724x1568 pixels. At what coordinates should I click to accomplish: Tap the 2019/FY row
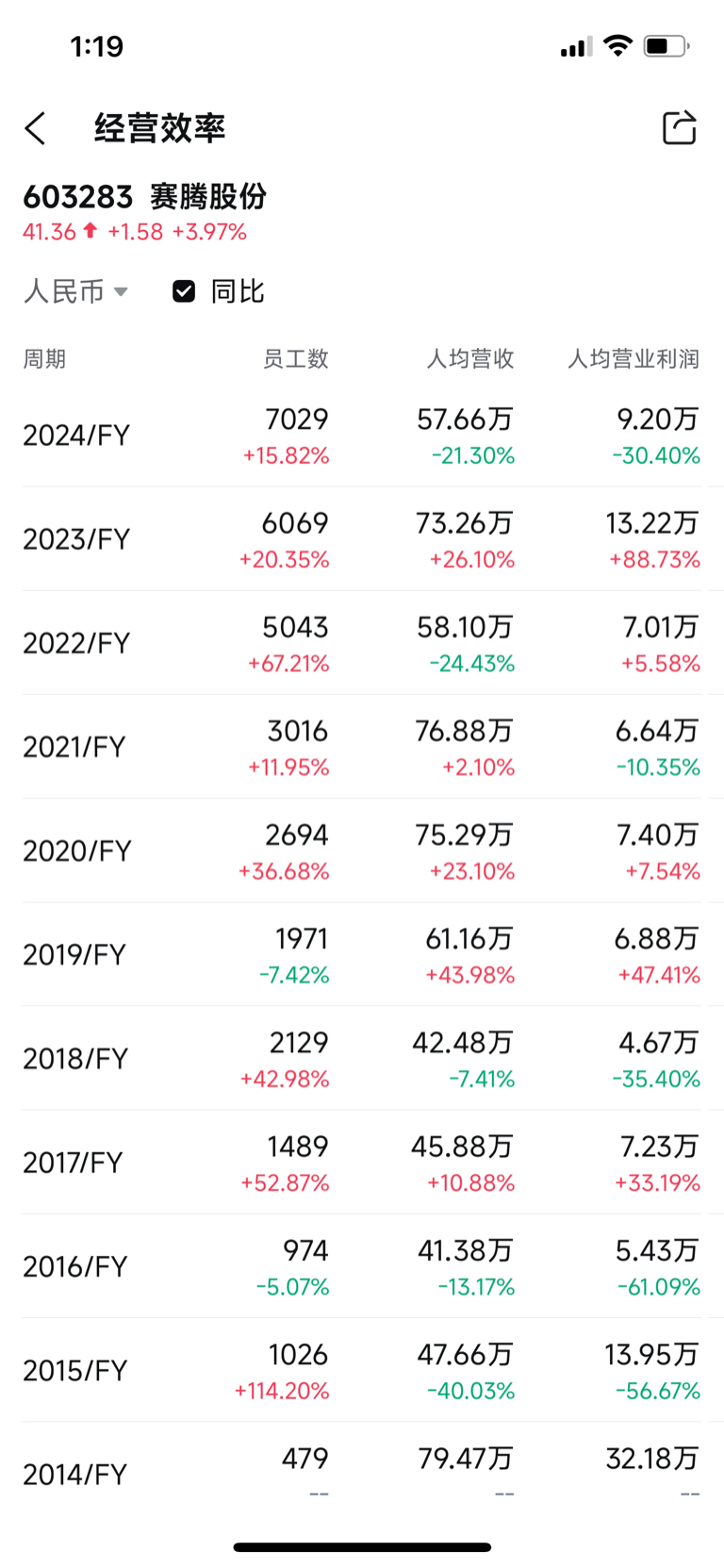pos(362,954)
